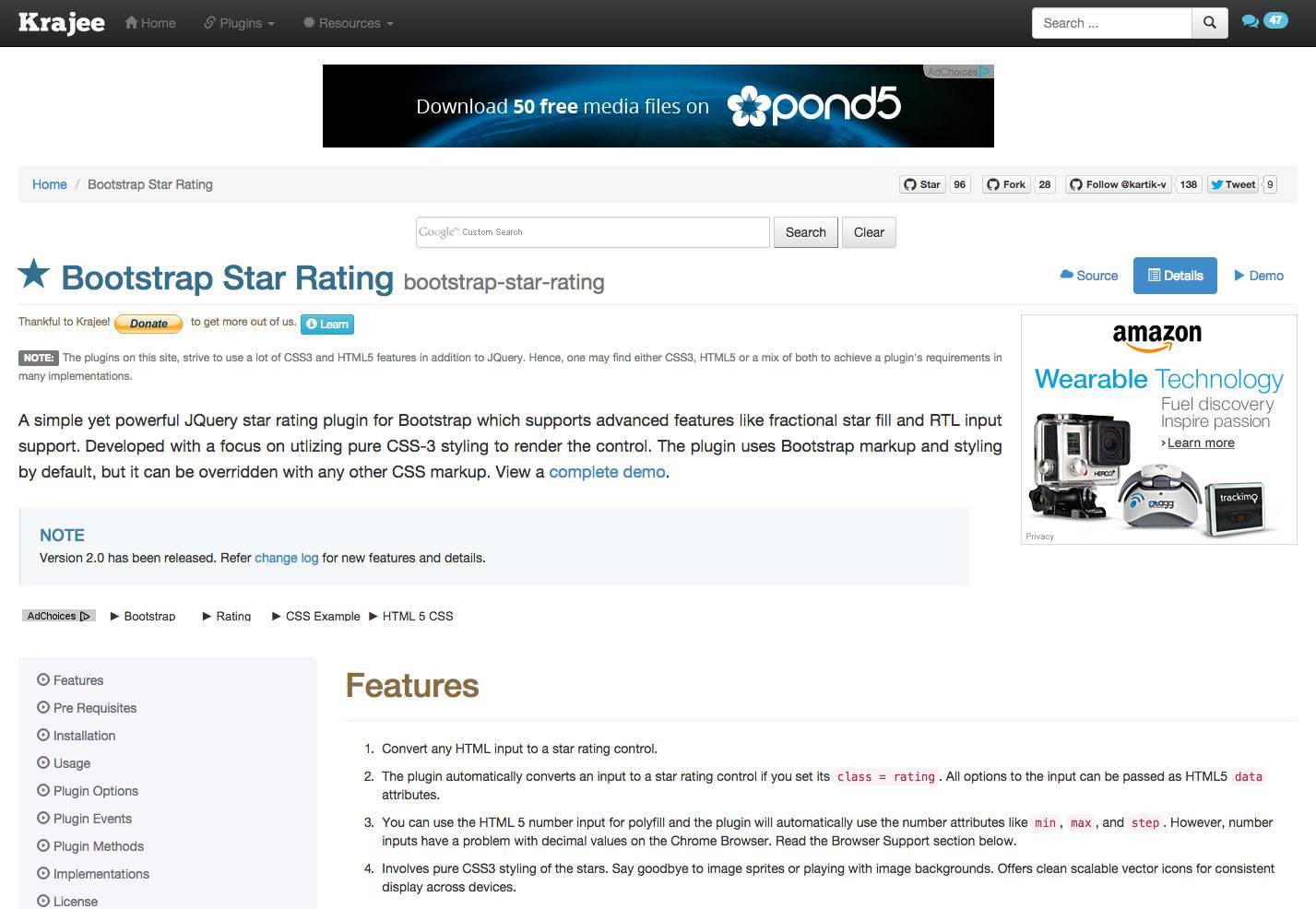This screenshot has width=1316, height=909.
Task: Jump to Installation section
Action: (84, 736)
